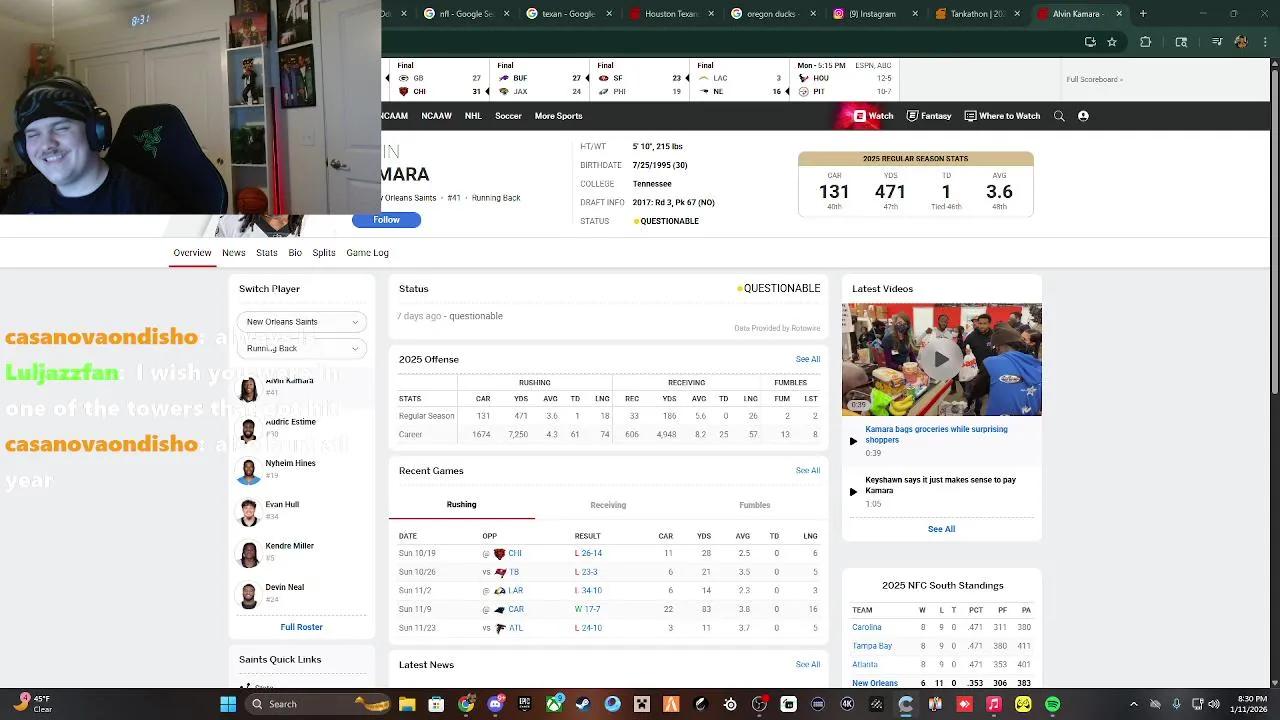Open the taskbar volume icon
The image size is (1280, 720).
(x=1216, y=704)
